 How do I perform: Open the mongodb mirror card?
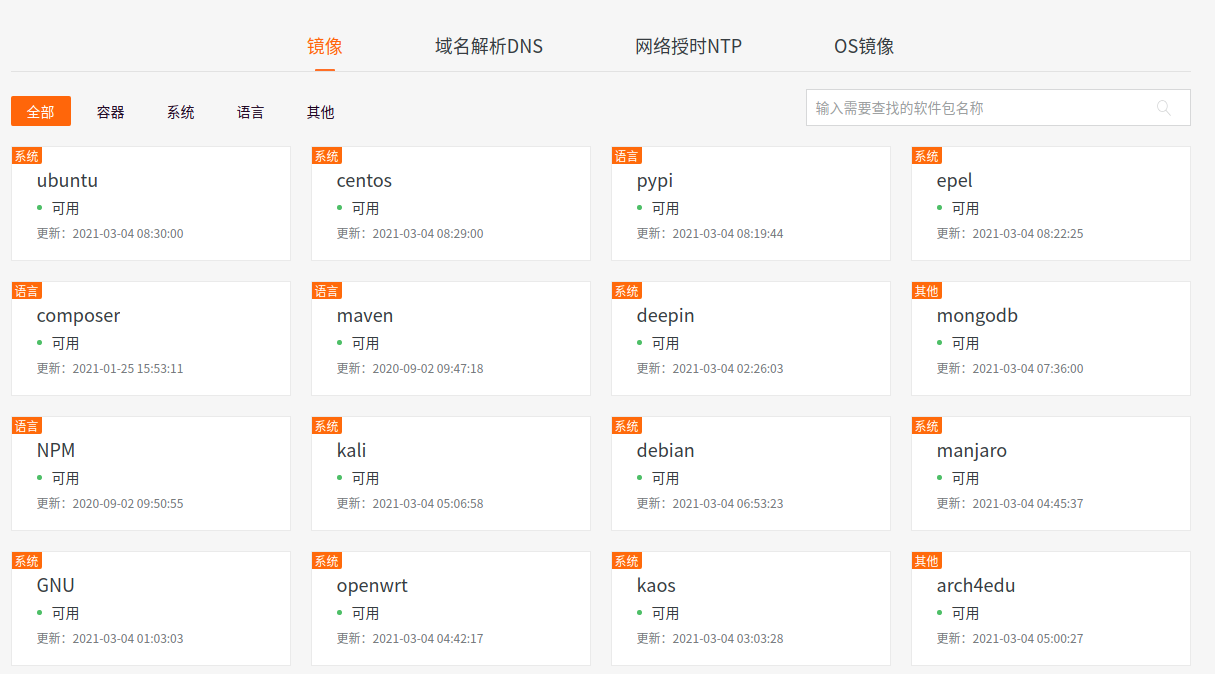pyautogui.click(x=1051, y=339)
